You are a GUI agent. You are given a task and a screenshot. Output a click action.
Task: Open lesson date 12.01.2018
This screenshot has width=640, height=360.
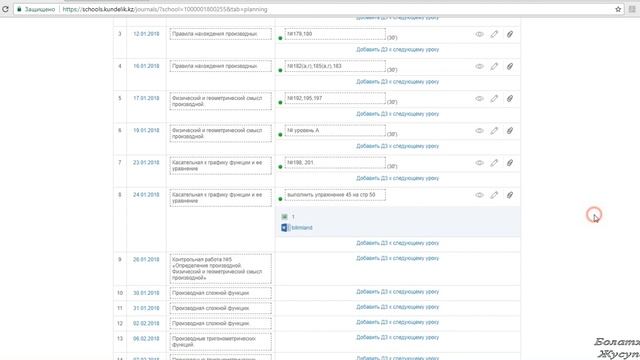(x=146, y=34)
